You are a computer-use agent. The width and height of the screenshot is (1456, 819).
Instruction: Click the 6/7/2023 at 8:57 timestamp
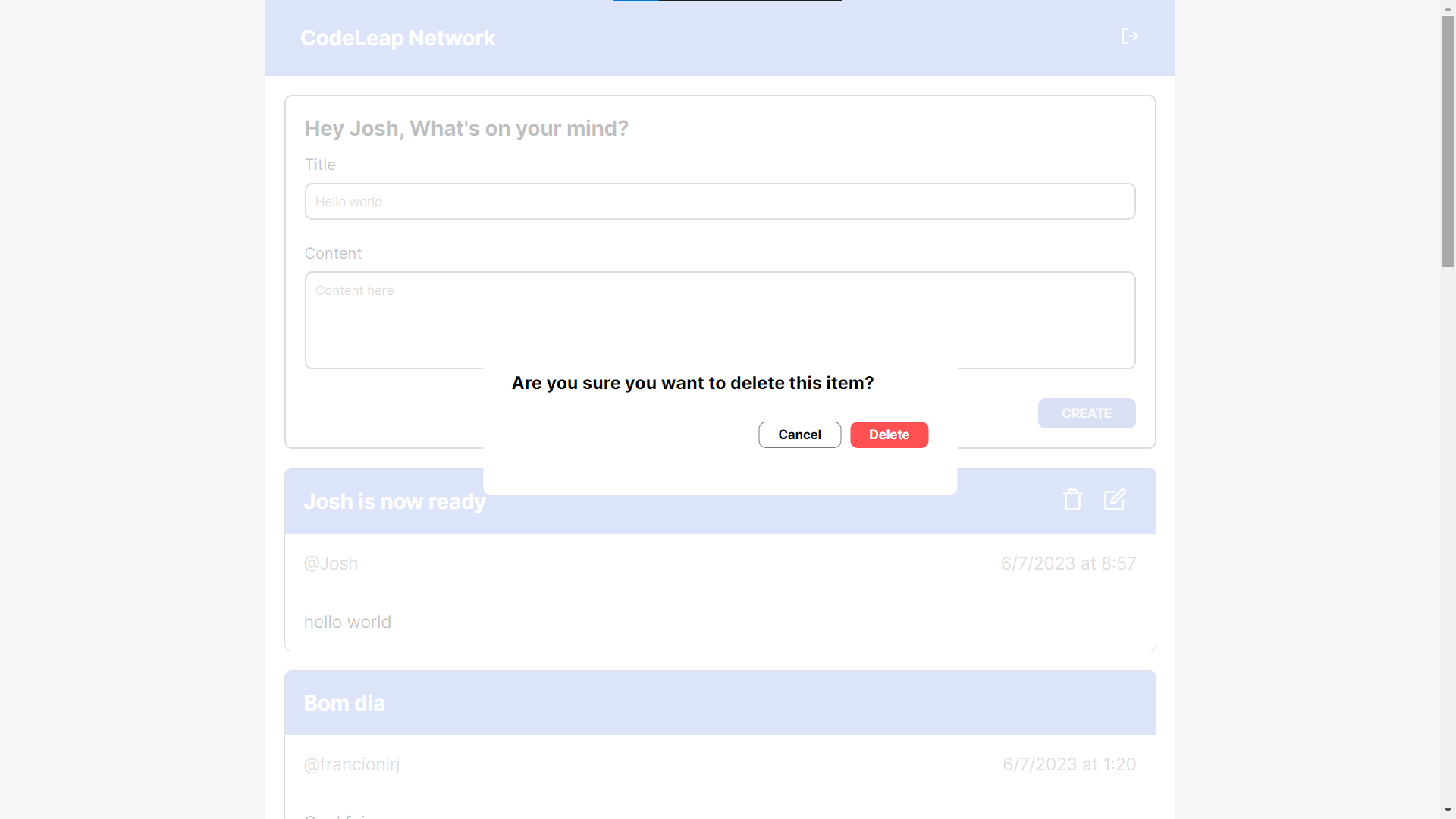1068,563
